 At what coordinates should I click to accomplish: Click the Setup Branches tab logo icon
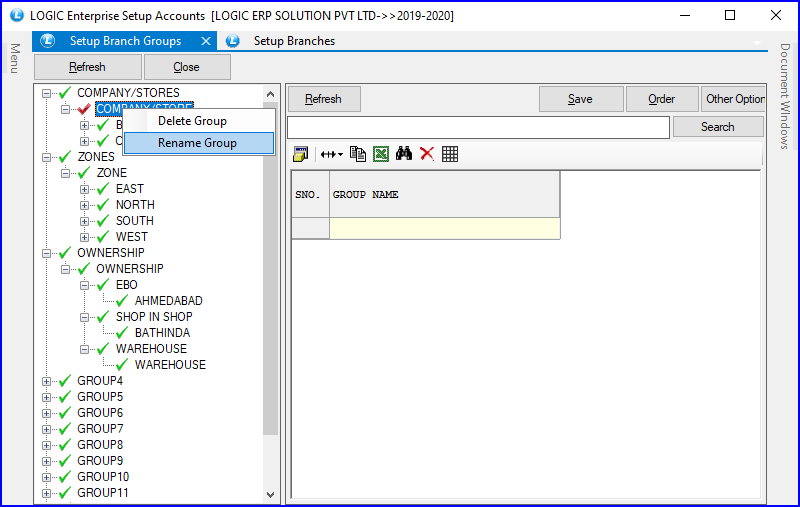tap(233, 41)
